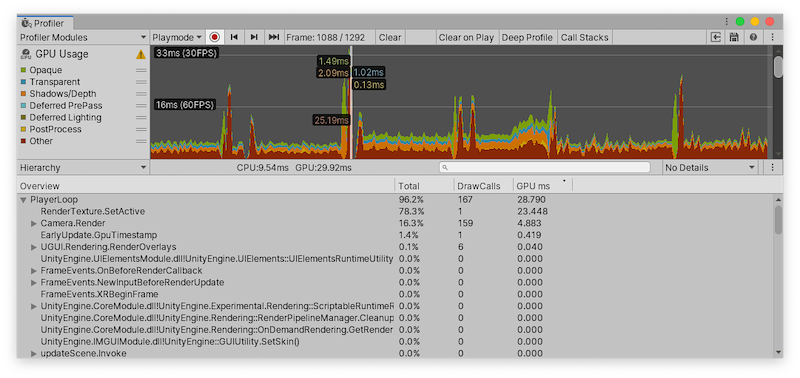The image size is (800, 378).
Task: Click the chart's vertical scrollbar thumb
Action: (x=778, y=67)
